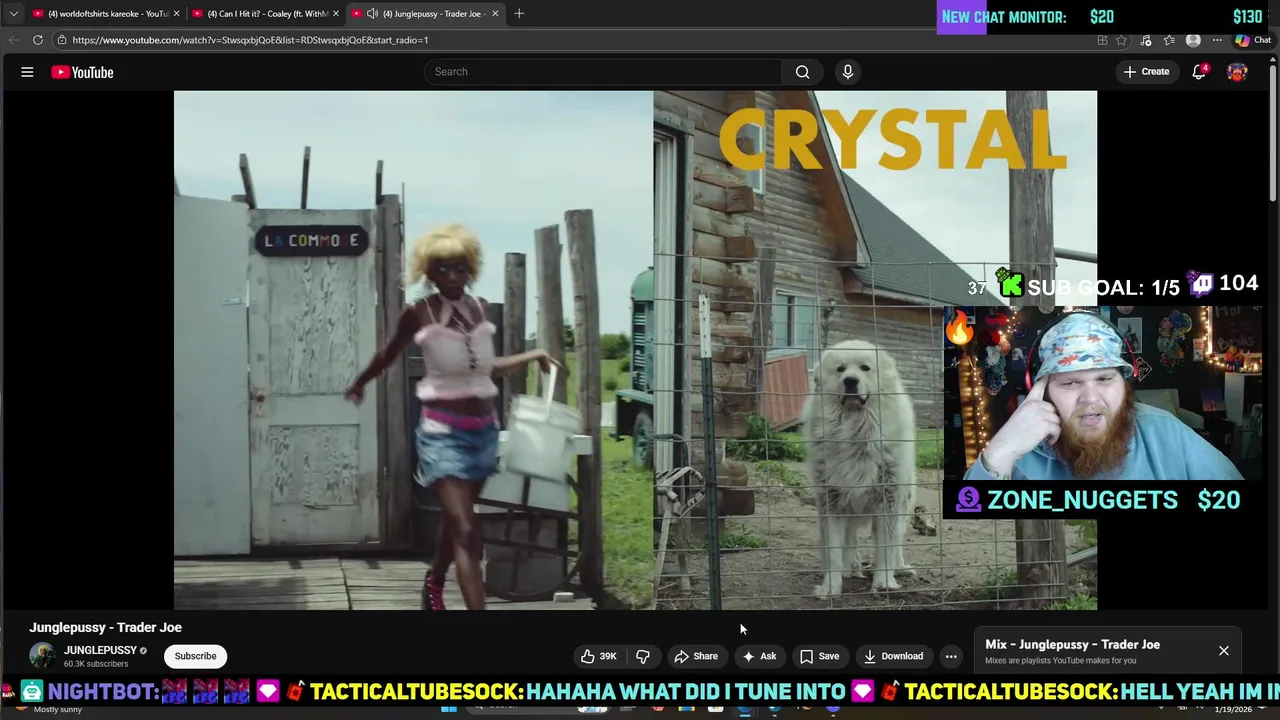The width and height of the screenshot is (1280, 720).
Task: Open a new browser tab
Action: point(519,13)
